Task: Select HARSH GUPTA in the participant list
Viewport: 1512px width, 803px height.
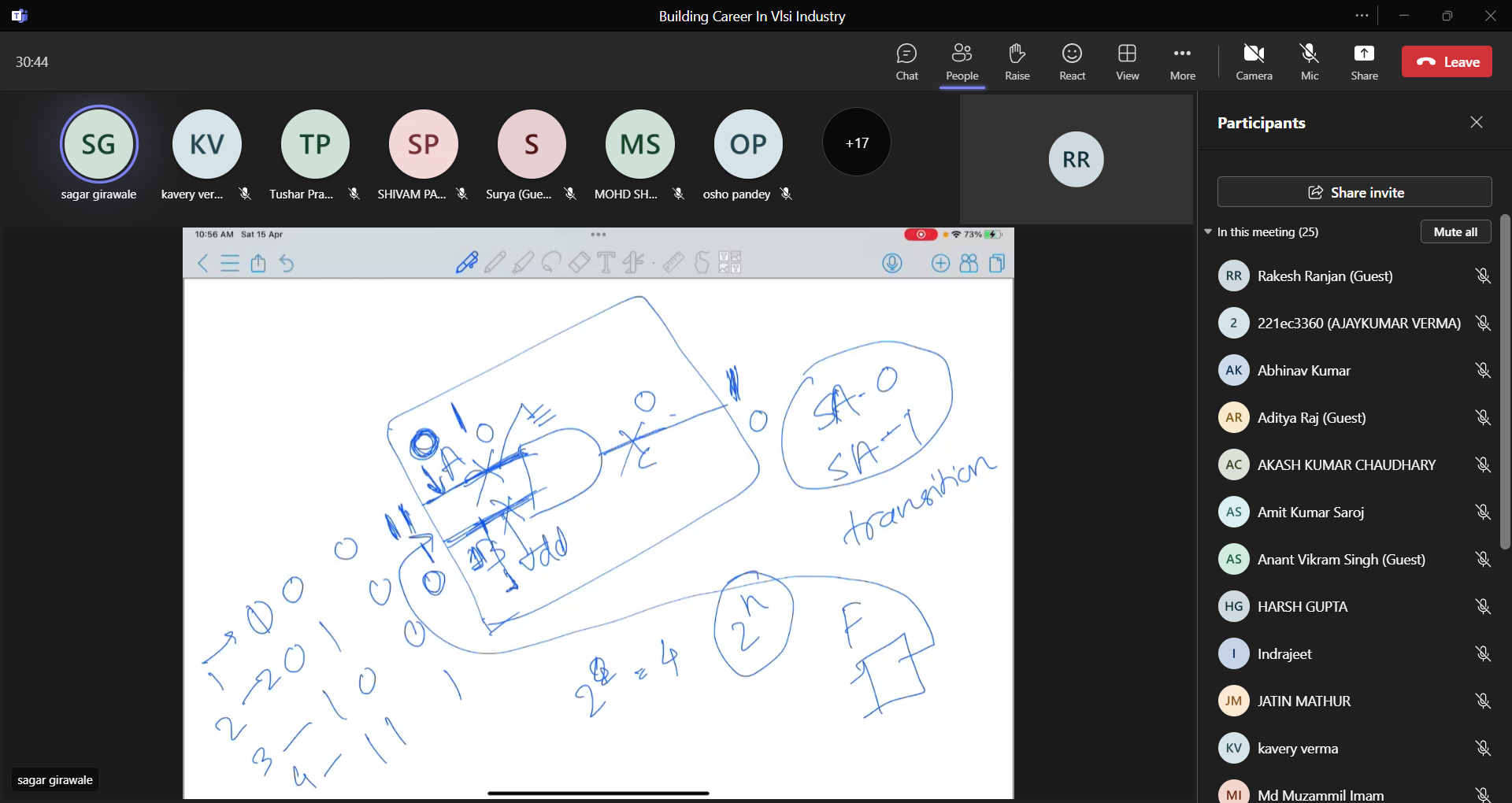Action: [1303, 607]
